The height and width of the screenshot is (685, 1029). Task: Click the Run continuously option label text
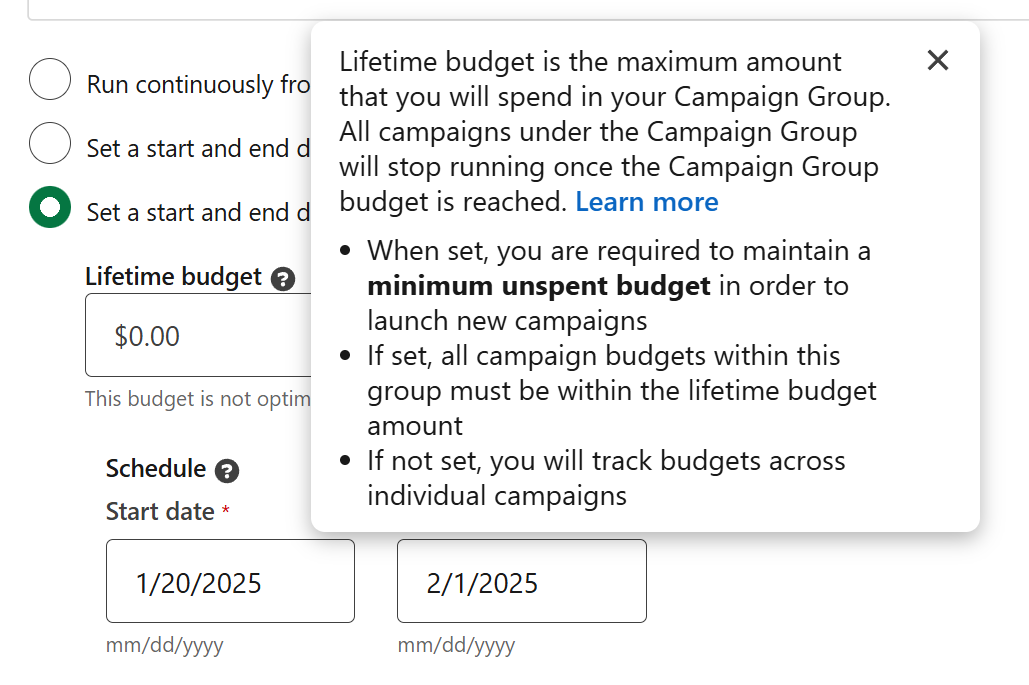(x=198, y=85)
